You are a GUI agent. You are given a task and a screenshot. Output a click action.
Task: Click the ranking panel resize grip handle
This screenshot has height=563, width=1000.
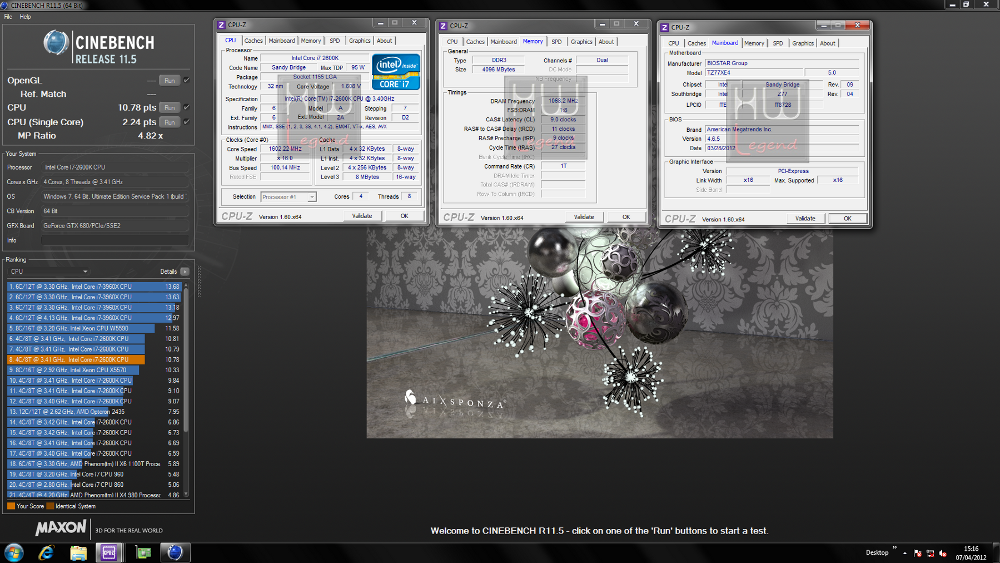[x=200, y=282]
